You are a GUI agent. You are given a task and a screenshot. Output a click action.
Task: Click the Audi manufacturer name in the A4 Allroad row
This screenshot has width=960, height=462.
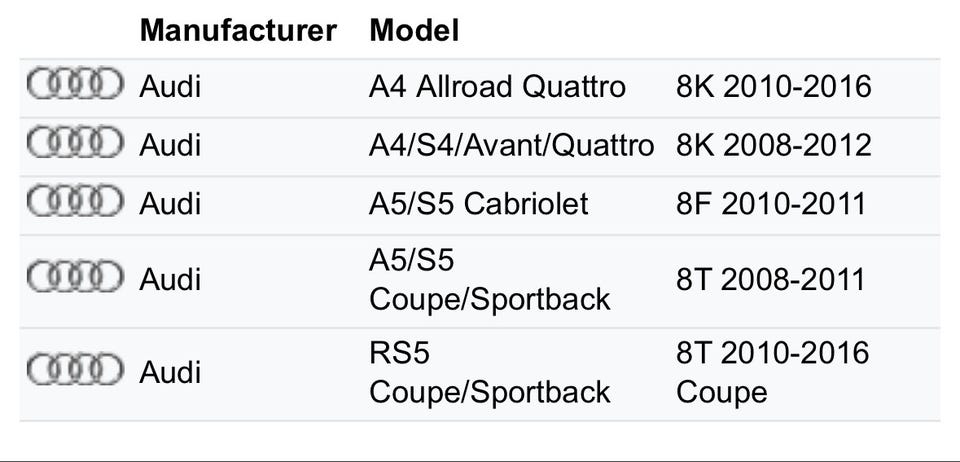[170, 87]
